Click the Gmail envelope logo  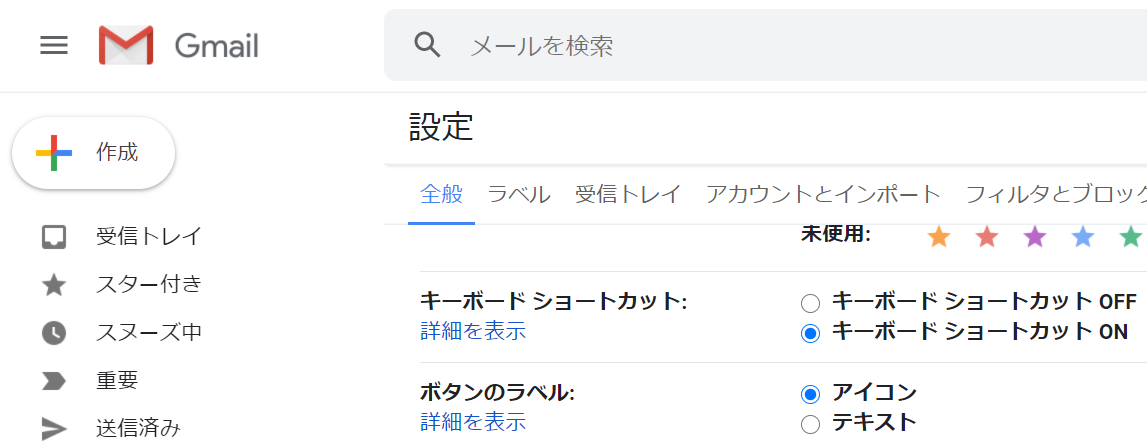coord(126,45)
